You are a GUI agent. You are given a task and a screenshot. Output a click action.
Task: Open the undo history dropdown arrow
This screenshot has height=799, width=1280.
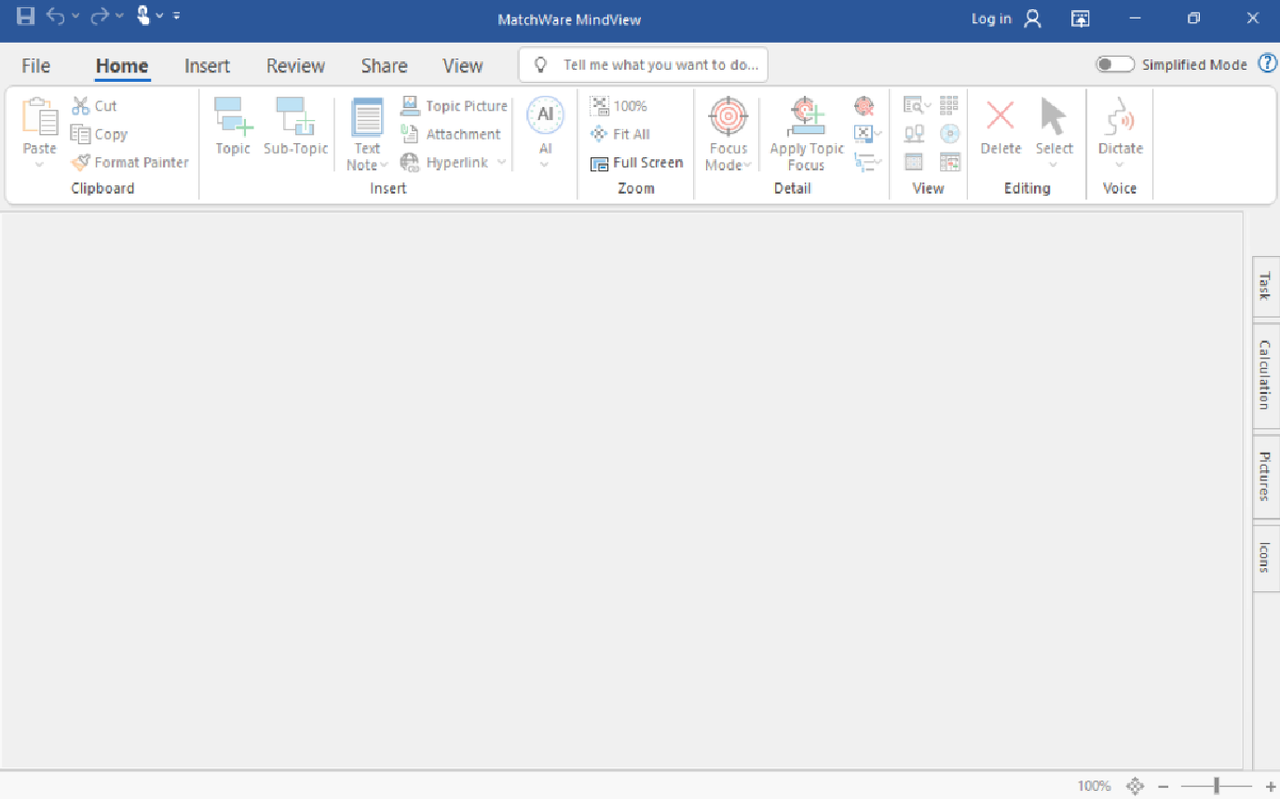[x=76, y=16]
